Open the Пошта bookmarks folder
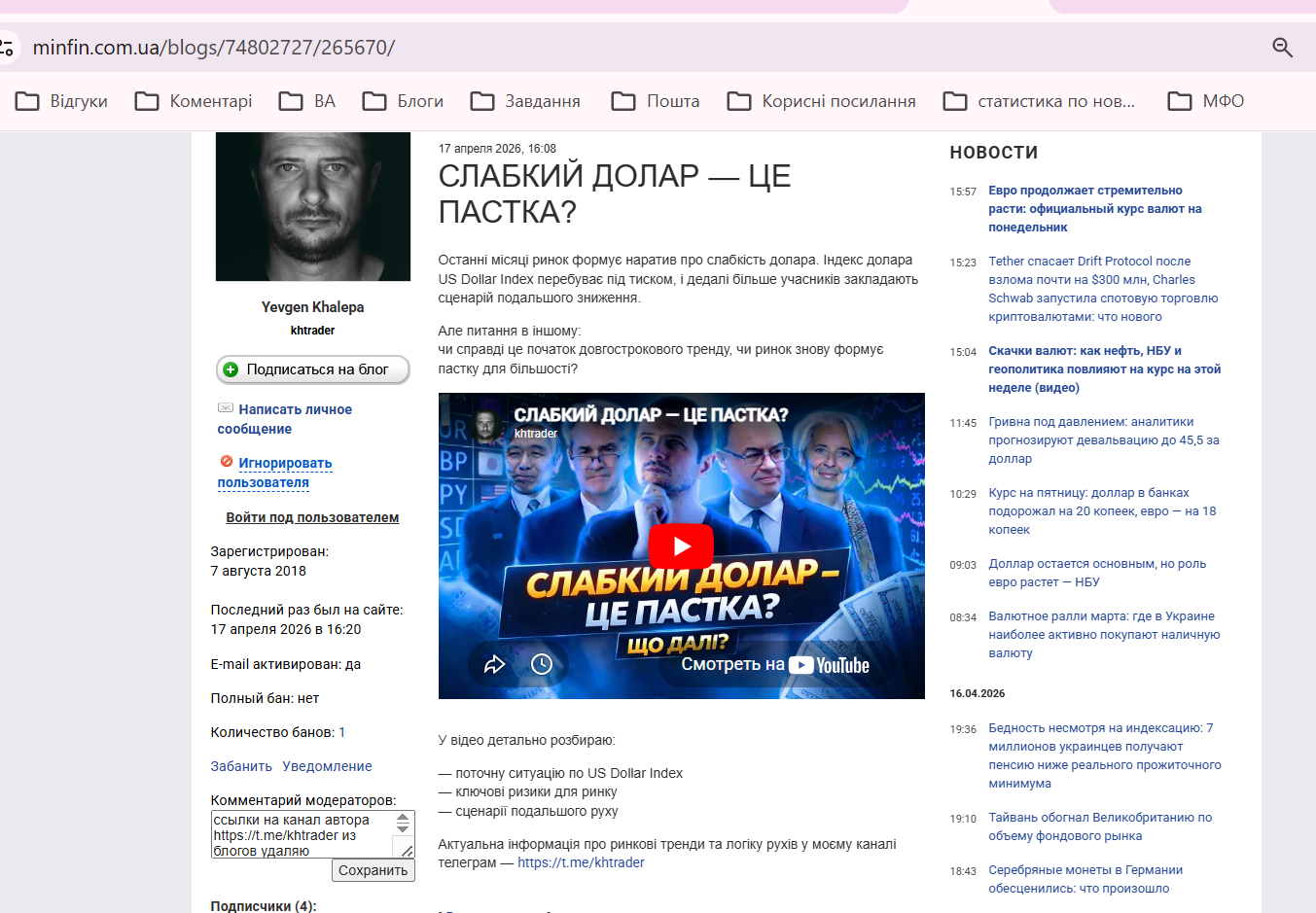Screen dimensions: 1316x913 656,101
